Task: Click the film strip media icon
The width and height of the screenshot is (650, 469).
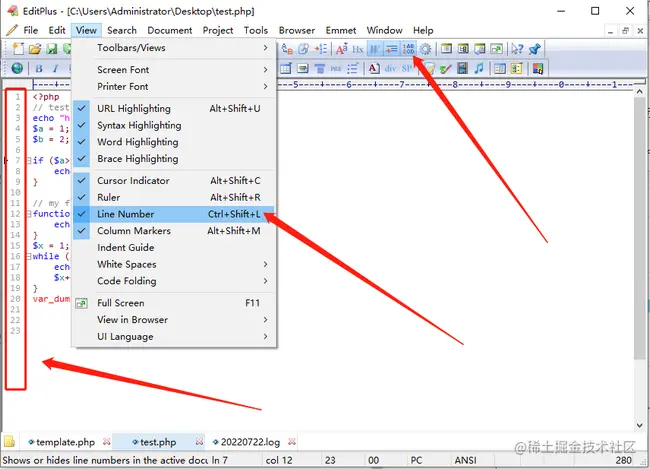Action: click(462, 68)
